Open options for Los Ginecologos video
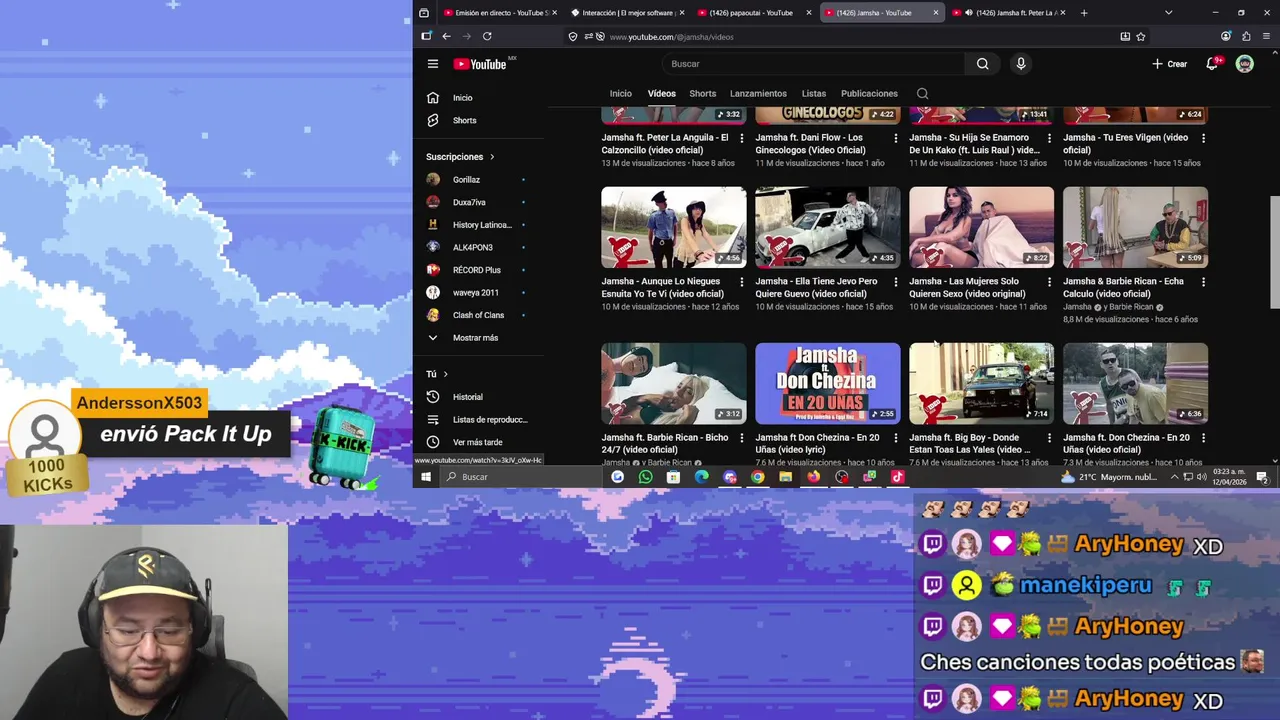 pyautogui.click(x=895, y=138)
